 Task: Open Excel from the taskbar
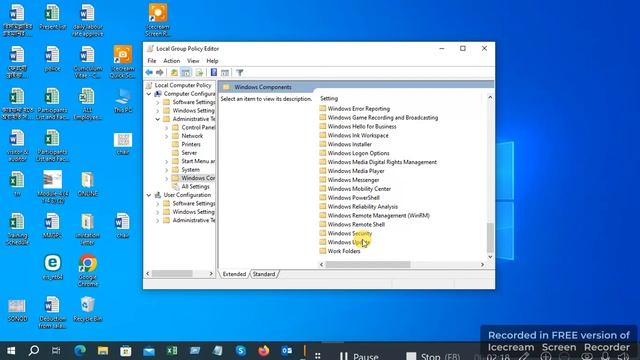pyautogui.click(x=172, y=351)
